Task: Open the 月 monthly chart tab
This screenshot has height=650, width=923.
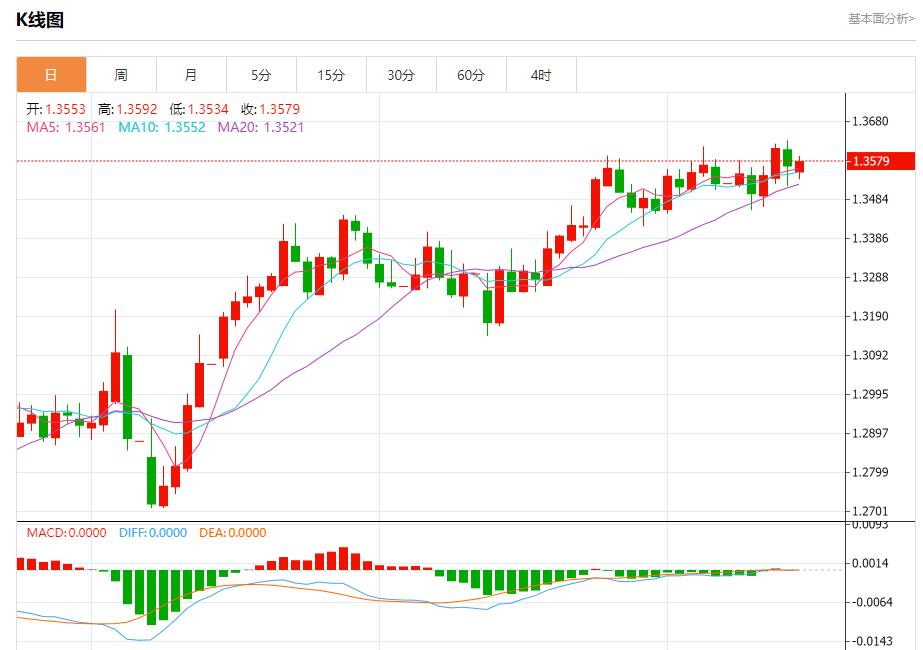Action: 191,75
